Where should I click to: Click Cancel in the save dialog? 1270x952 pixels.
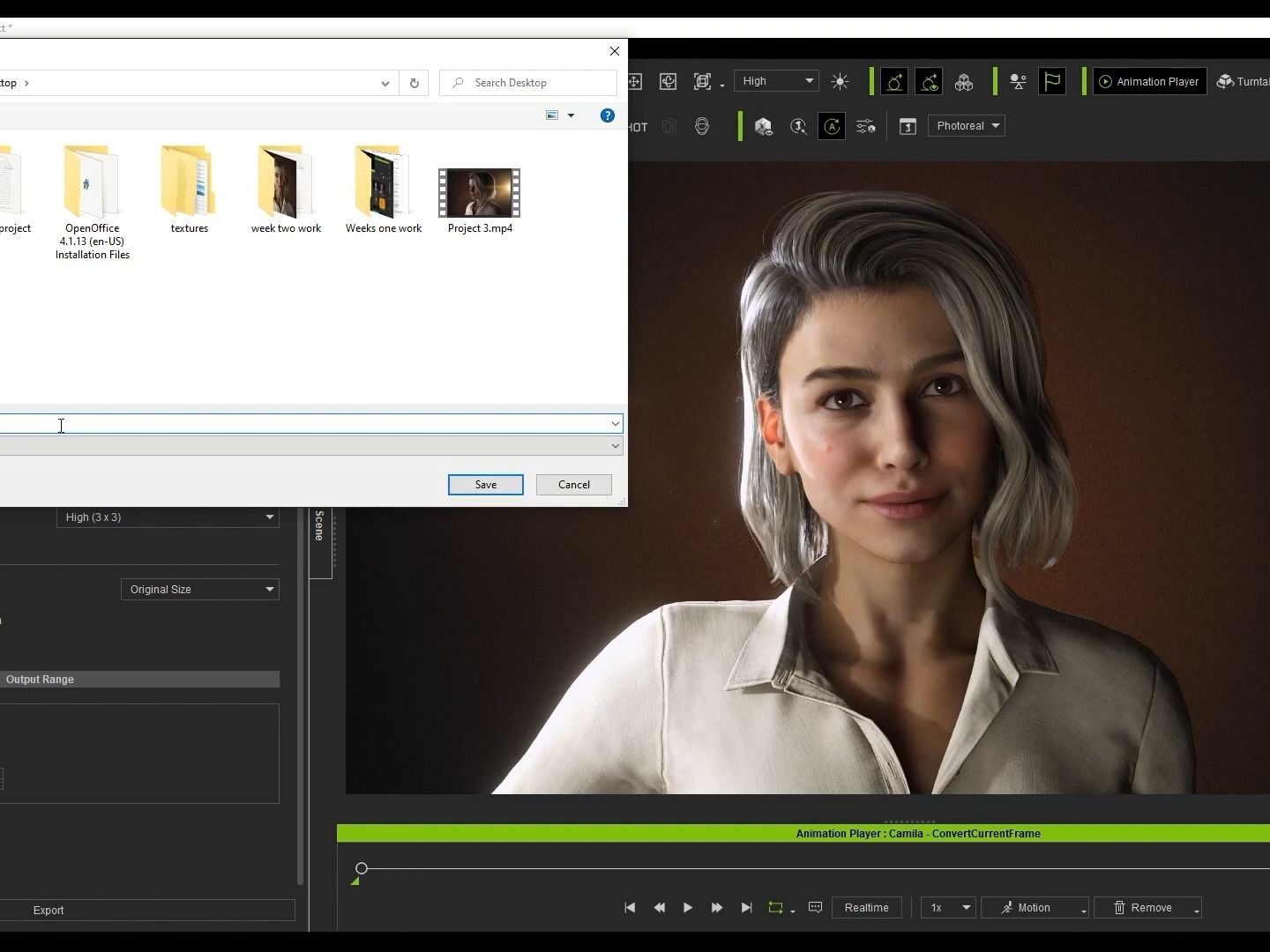pyautogui.click(x=573, y=485)
